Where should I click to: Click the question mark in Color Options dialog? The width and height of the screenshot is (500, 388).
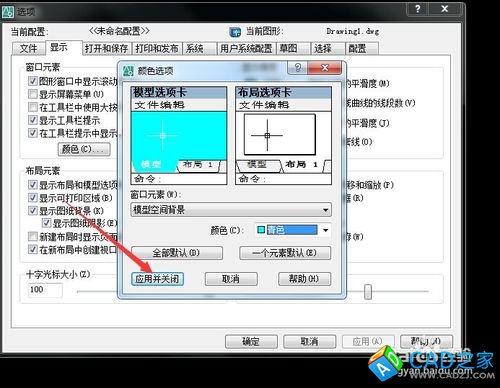point(298,68)
